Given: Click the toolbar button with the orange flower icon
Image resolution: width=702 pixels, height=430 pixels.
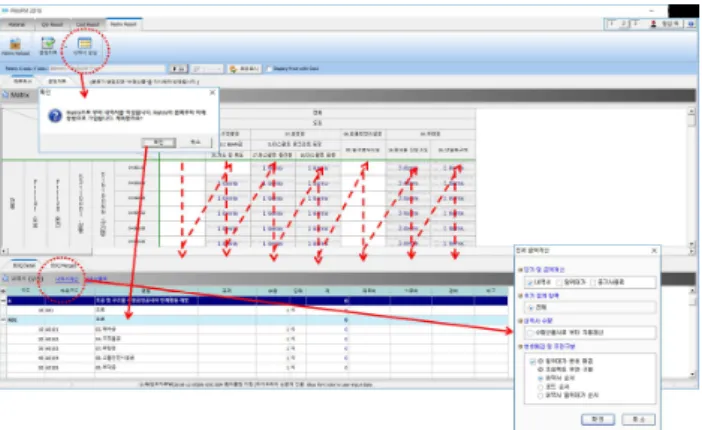Looking at the screenshot, I should (x=244, y=69).
